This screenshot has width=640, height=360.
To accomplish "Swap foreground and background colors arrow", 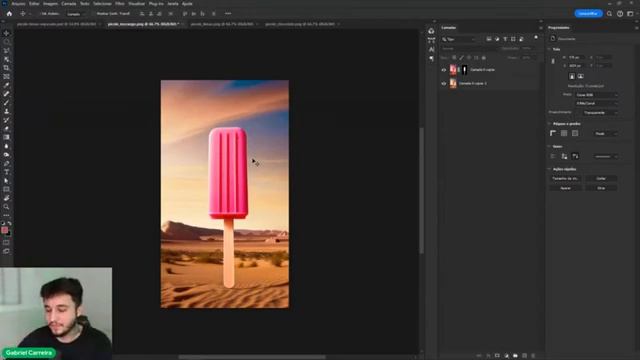I will click(x=9, y=223).
